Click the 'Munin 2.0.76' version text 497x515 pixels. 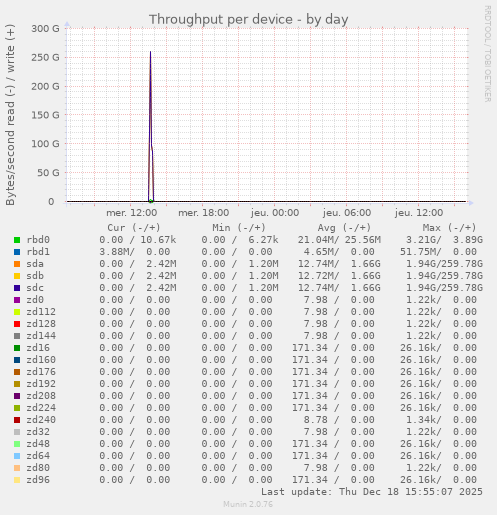click(x=248, y=504)
